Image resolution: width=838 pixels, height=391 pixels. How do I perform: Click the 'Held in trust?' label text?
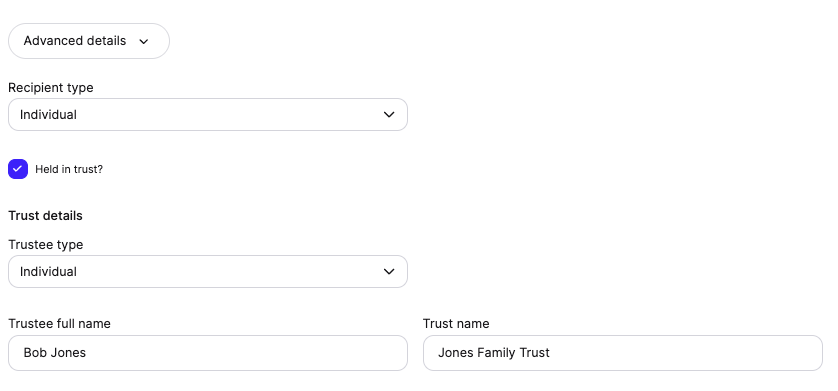click(x=69, y=169)
